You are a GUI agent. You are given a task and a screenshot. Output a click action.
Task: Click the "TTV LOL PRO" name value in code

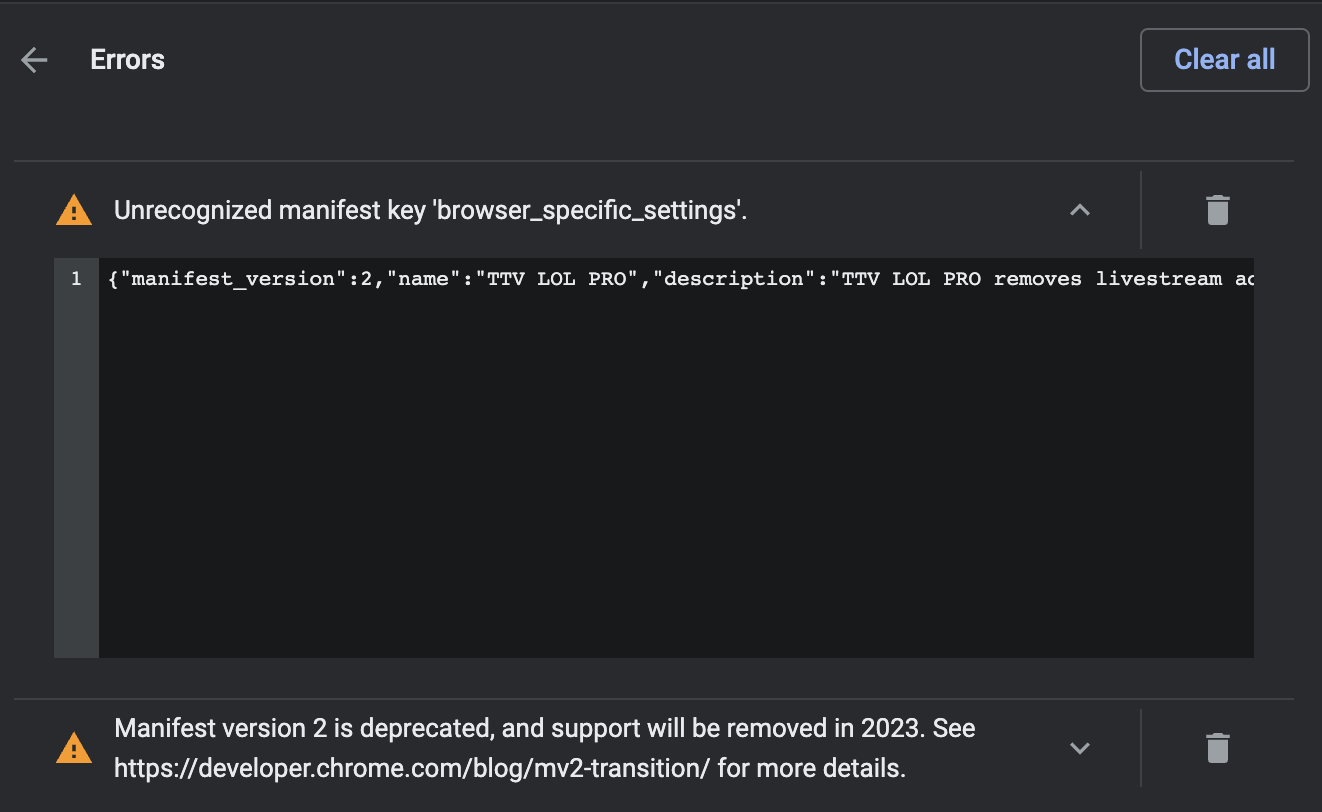556,278
